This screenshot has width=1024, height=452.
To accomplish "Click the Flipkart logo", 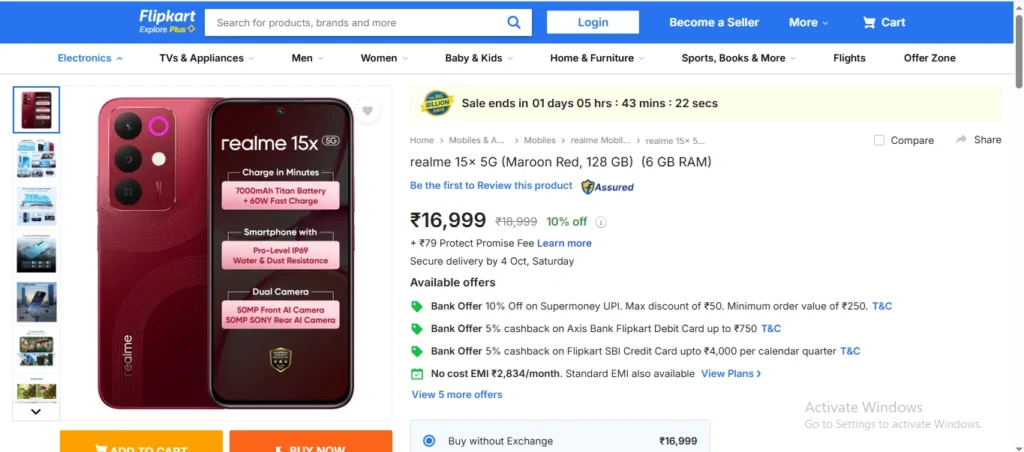I will [166, 17].
